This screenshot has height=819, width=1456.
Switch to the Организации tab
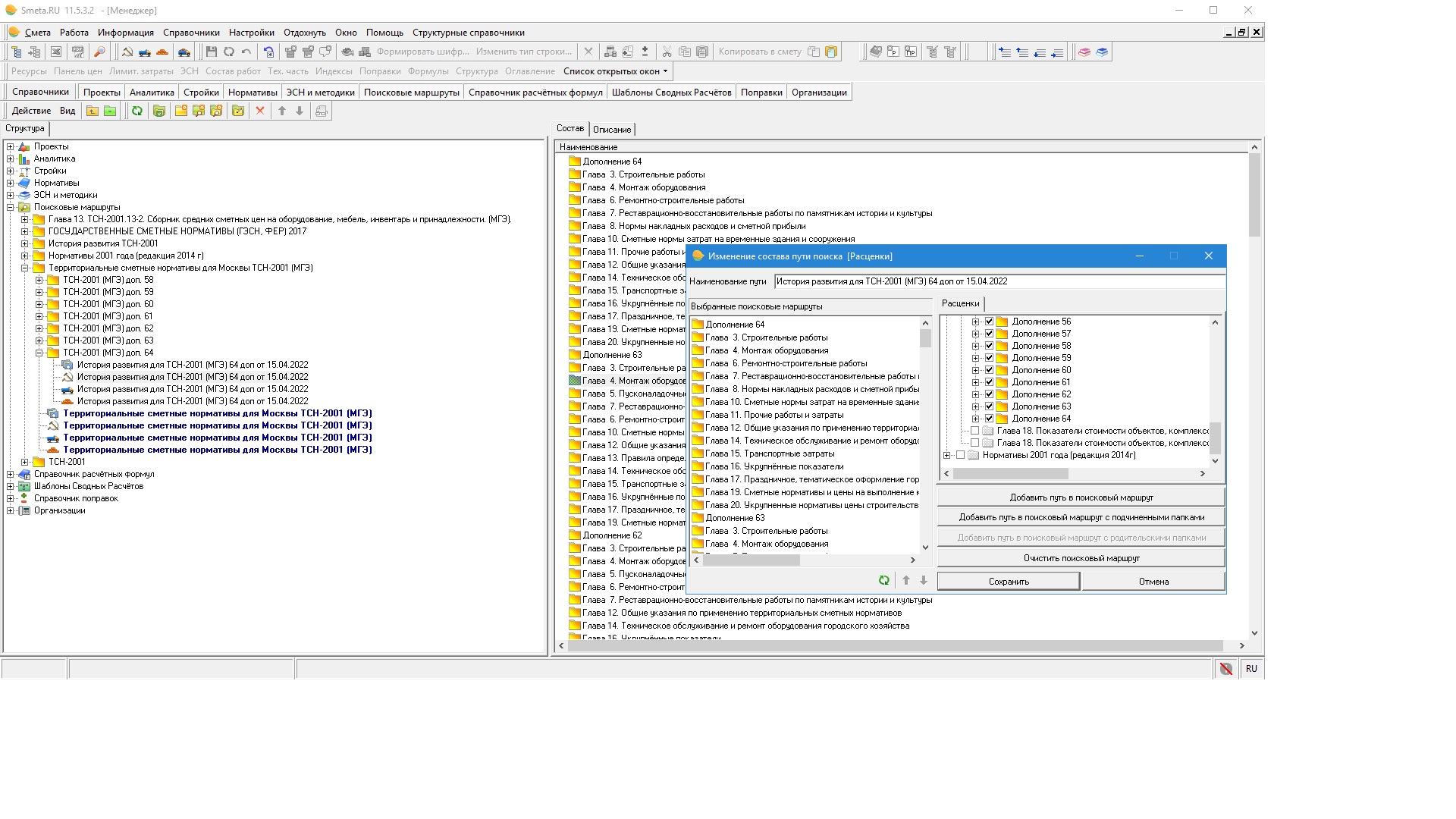[819, 93]
